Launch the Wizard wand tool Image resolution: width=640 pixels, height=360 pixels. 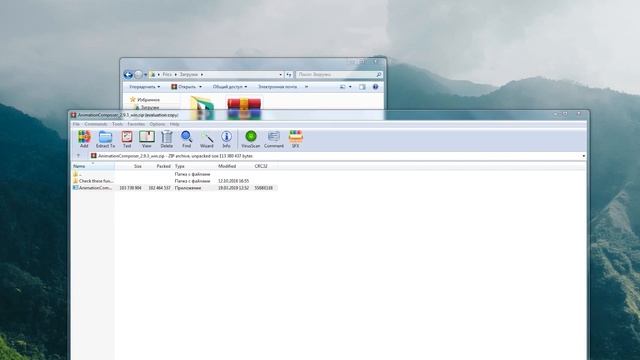coord(207,139)
